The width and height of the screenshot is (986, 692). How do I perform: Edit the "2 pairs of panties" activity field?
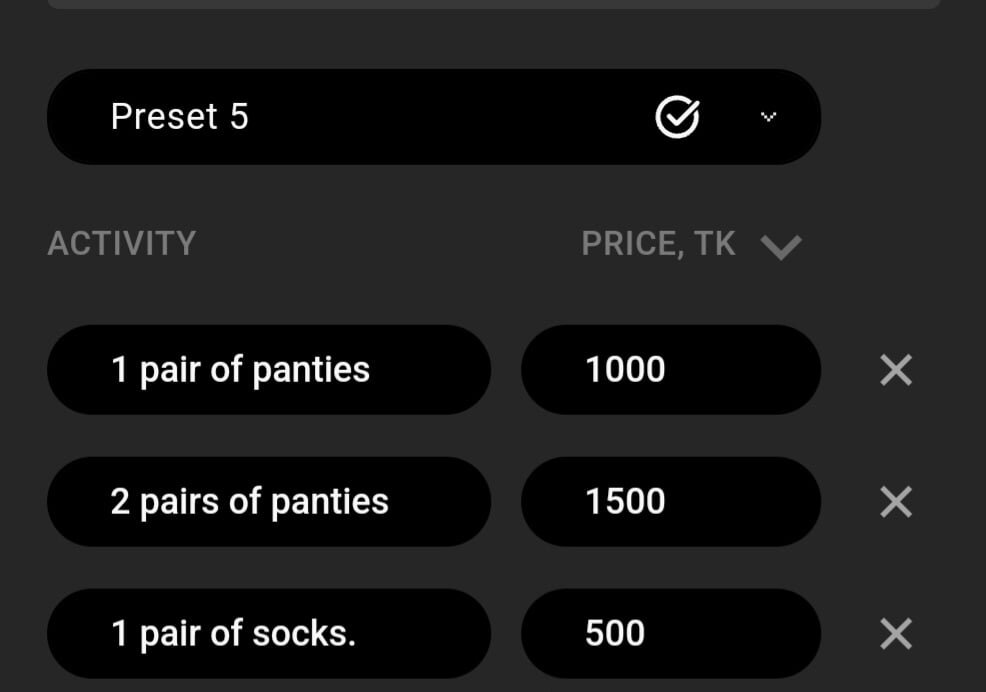click(268, 502)
